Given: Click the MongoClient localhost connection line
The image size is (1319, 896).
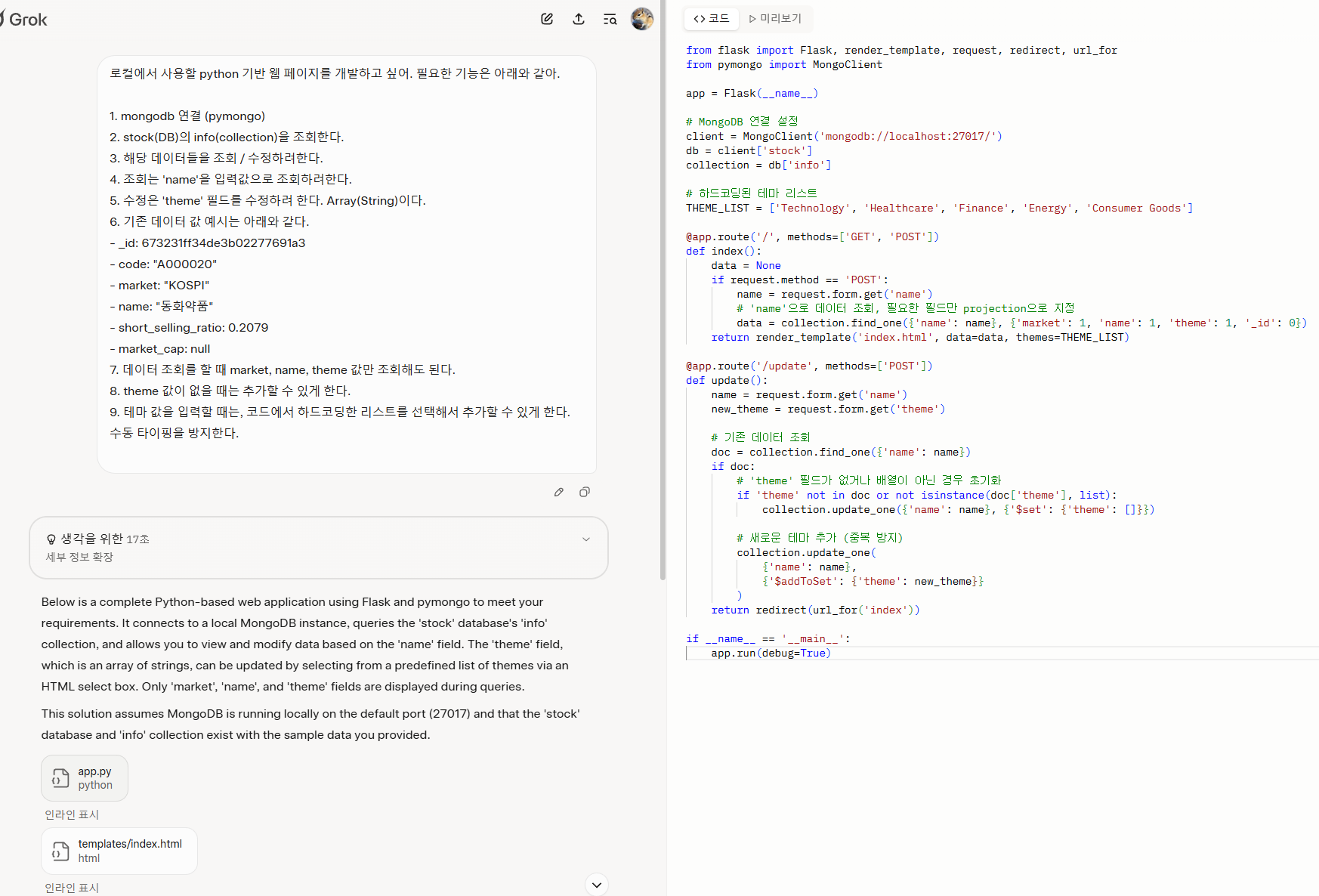Looking at the screenshot, I should (x=844, y=136).
